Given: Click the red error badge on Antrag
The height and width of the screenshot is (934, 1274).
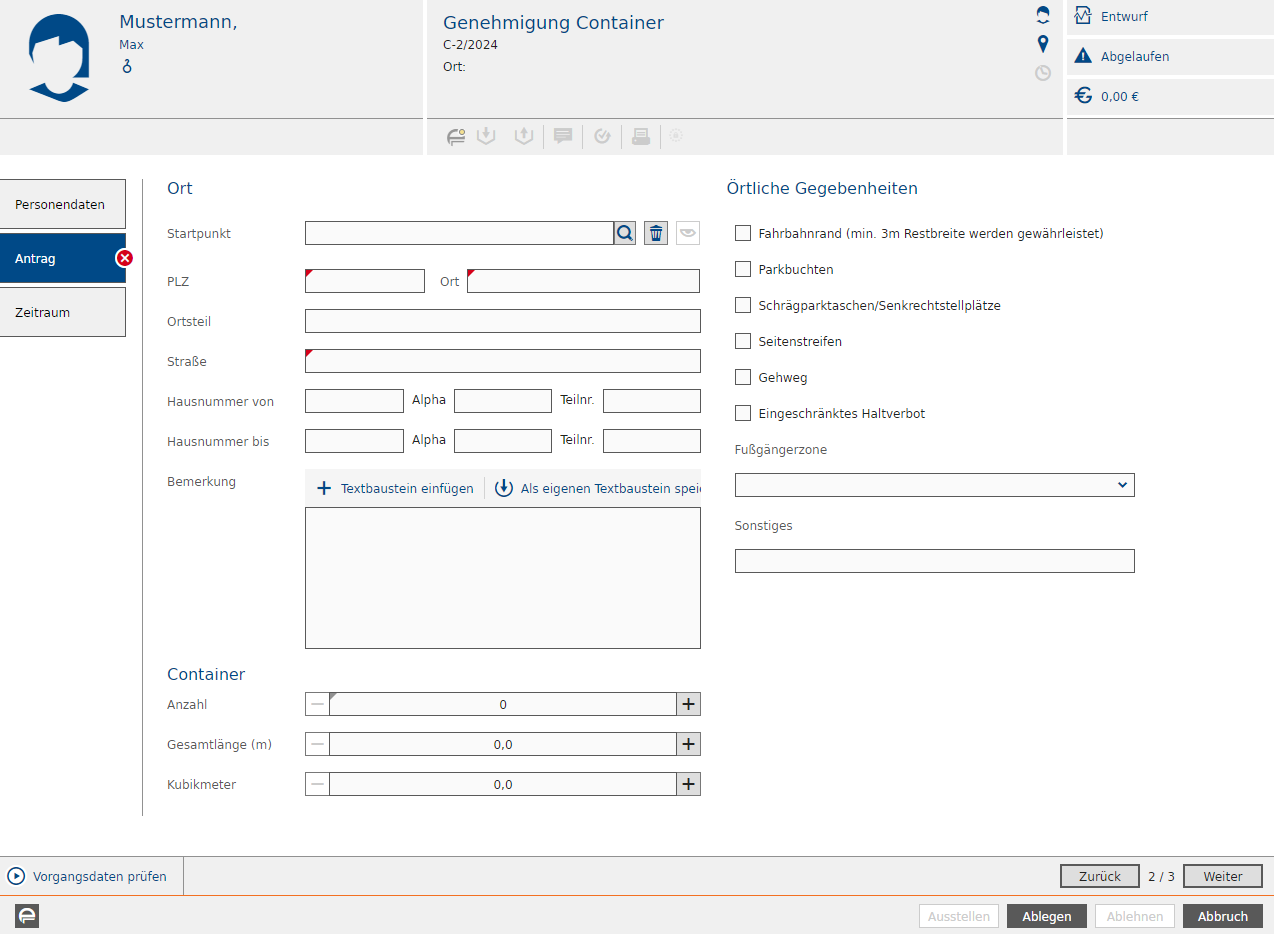Looking at the screenshot, I should [x=125, y=259].
